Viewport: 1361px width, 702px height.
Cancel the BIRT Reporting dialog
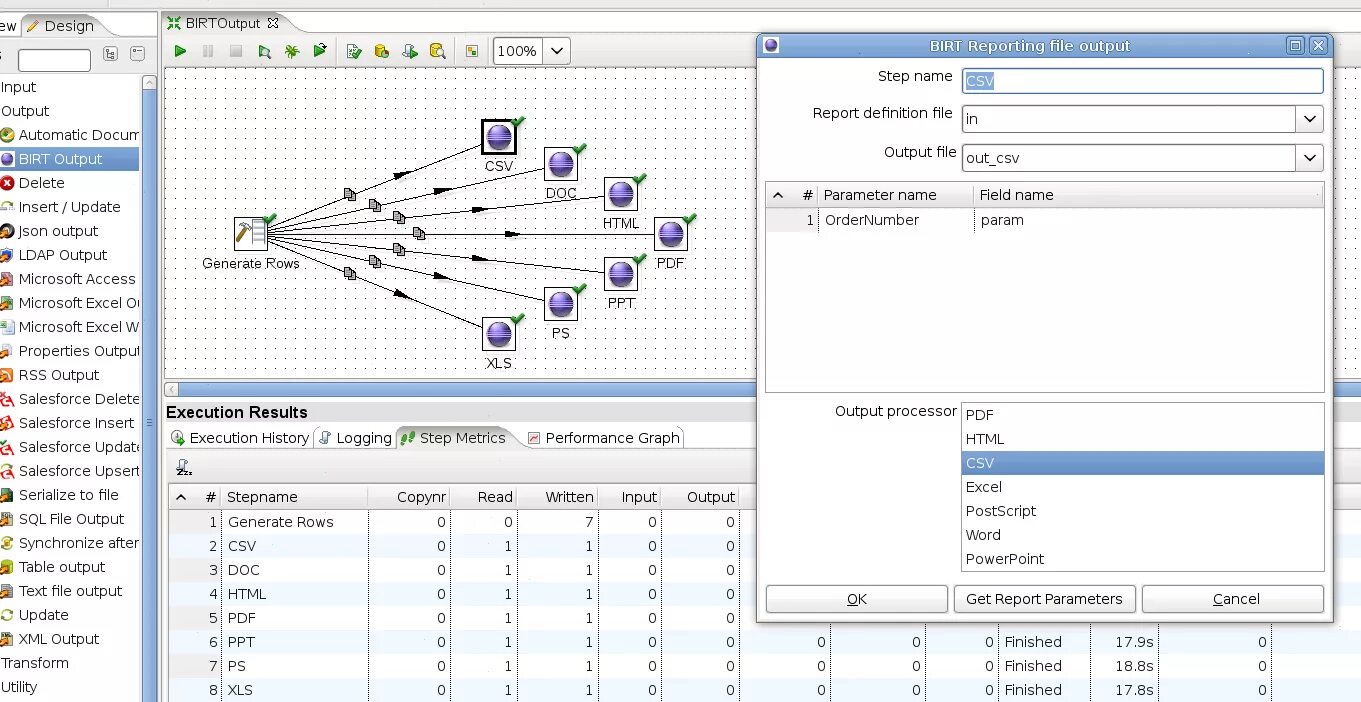tap(1233, 599)
